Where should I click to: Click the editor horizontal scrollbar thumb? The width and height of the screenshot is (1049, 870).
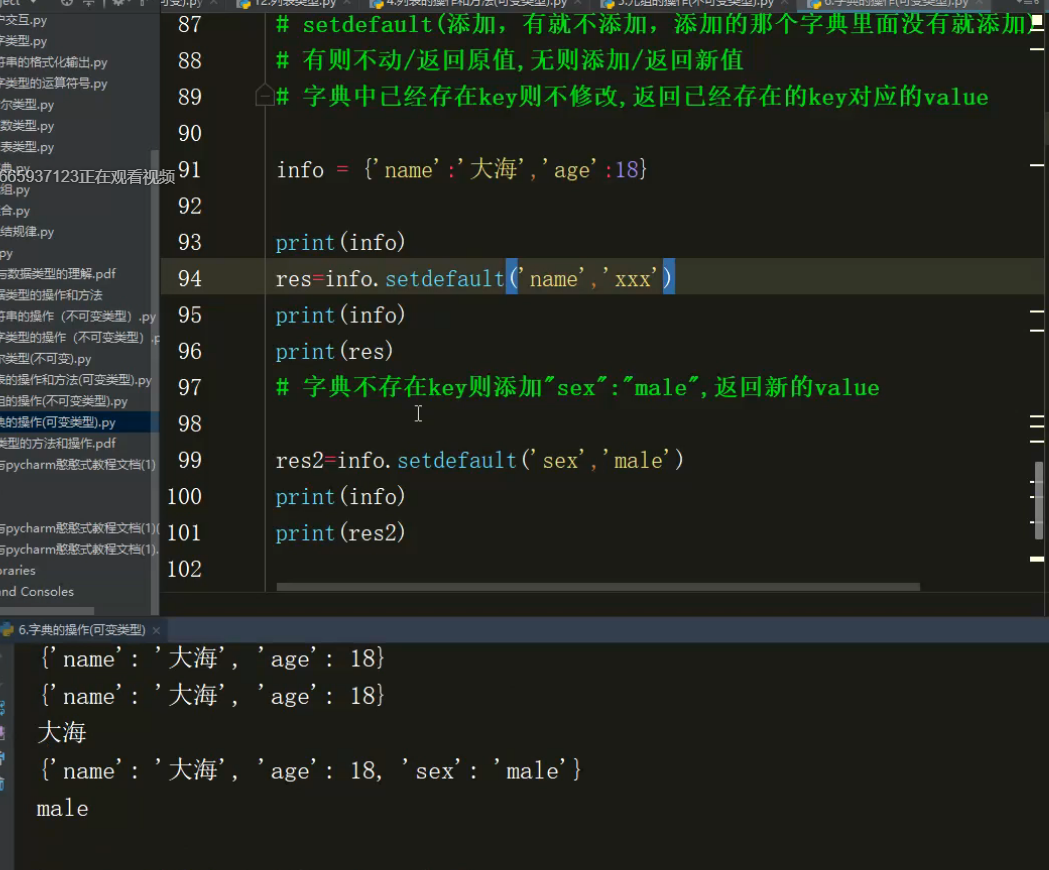tap(598, 587)
